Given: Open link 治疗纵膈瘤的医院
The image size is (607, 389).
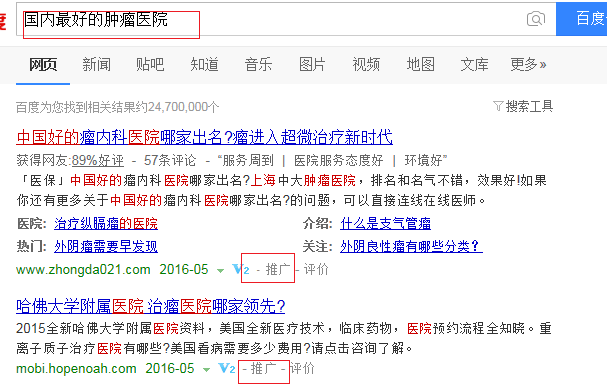Looking at the screenshot, I should pos(106,223).
